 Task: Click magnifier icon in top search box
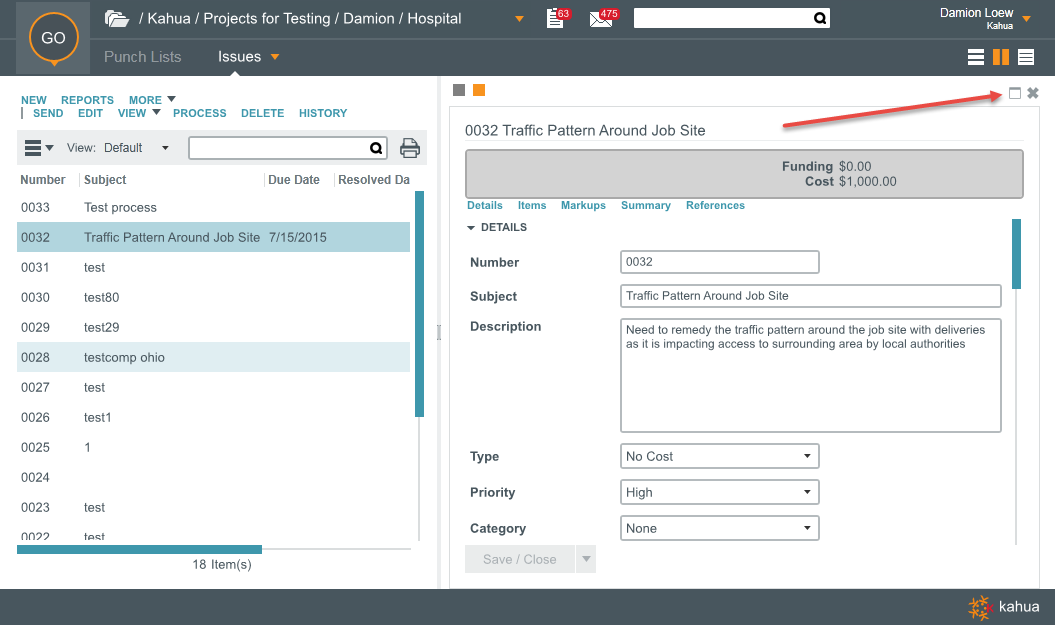point(819,18)
